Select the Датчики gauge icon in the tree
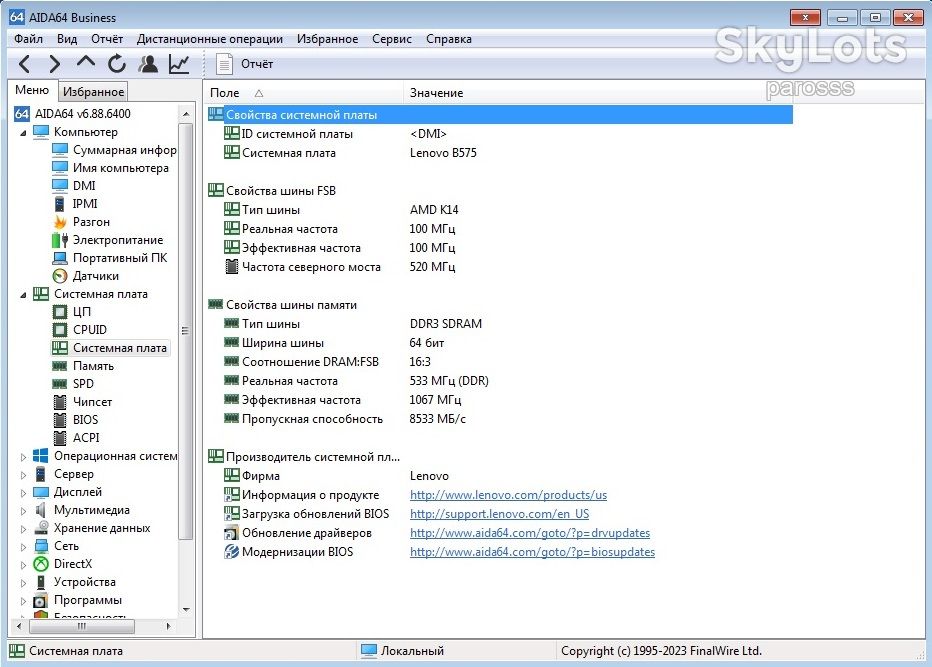This screenshot has height=667, width=932. 60,276
